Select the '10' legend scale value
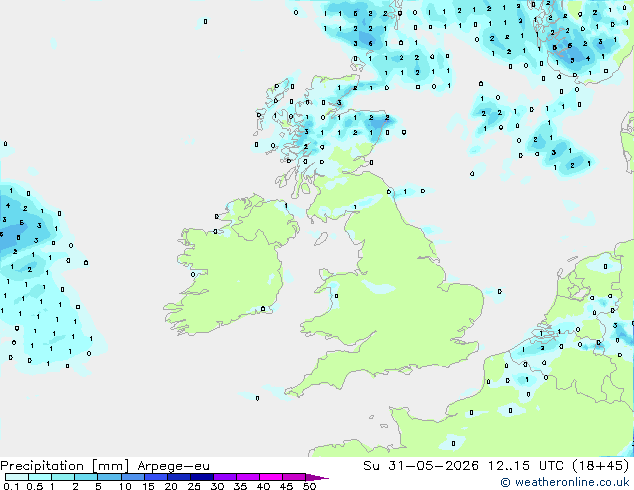 (125, 486)
